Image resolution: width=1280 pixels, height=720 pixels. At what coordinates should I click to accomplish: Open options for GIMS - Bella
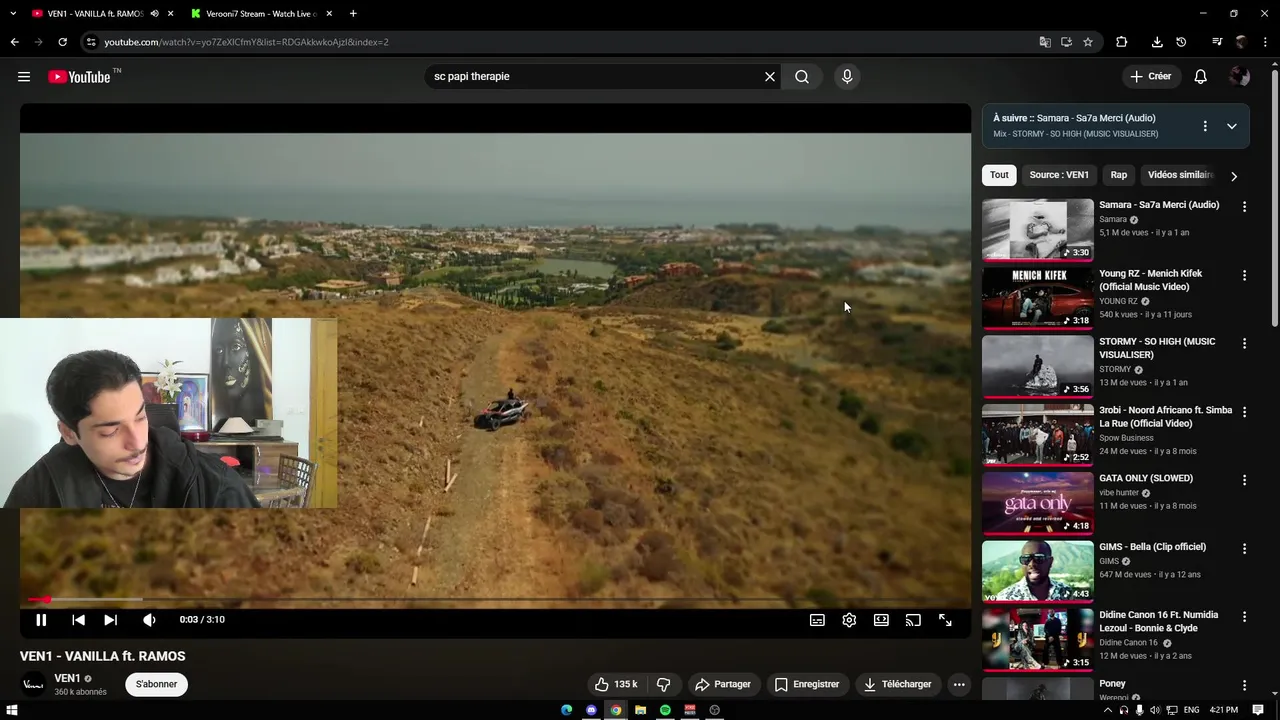click(x=1244, y=549)
